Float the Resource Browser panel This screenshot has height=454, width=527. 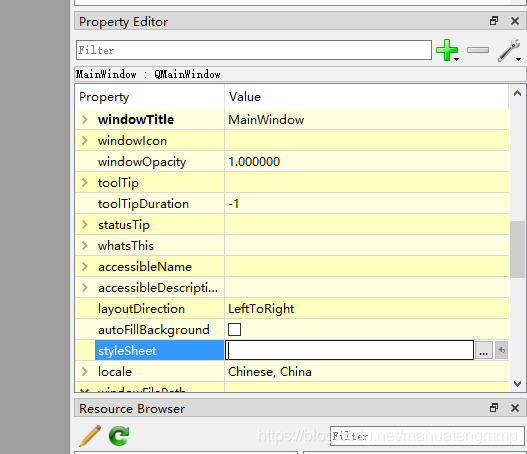(x=494, y=408)
